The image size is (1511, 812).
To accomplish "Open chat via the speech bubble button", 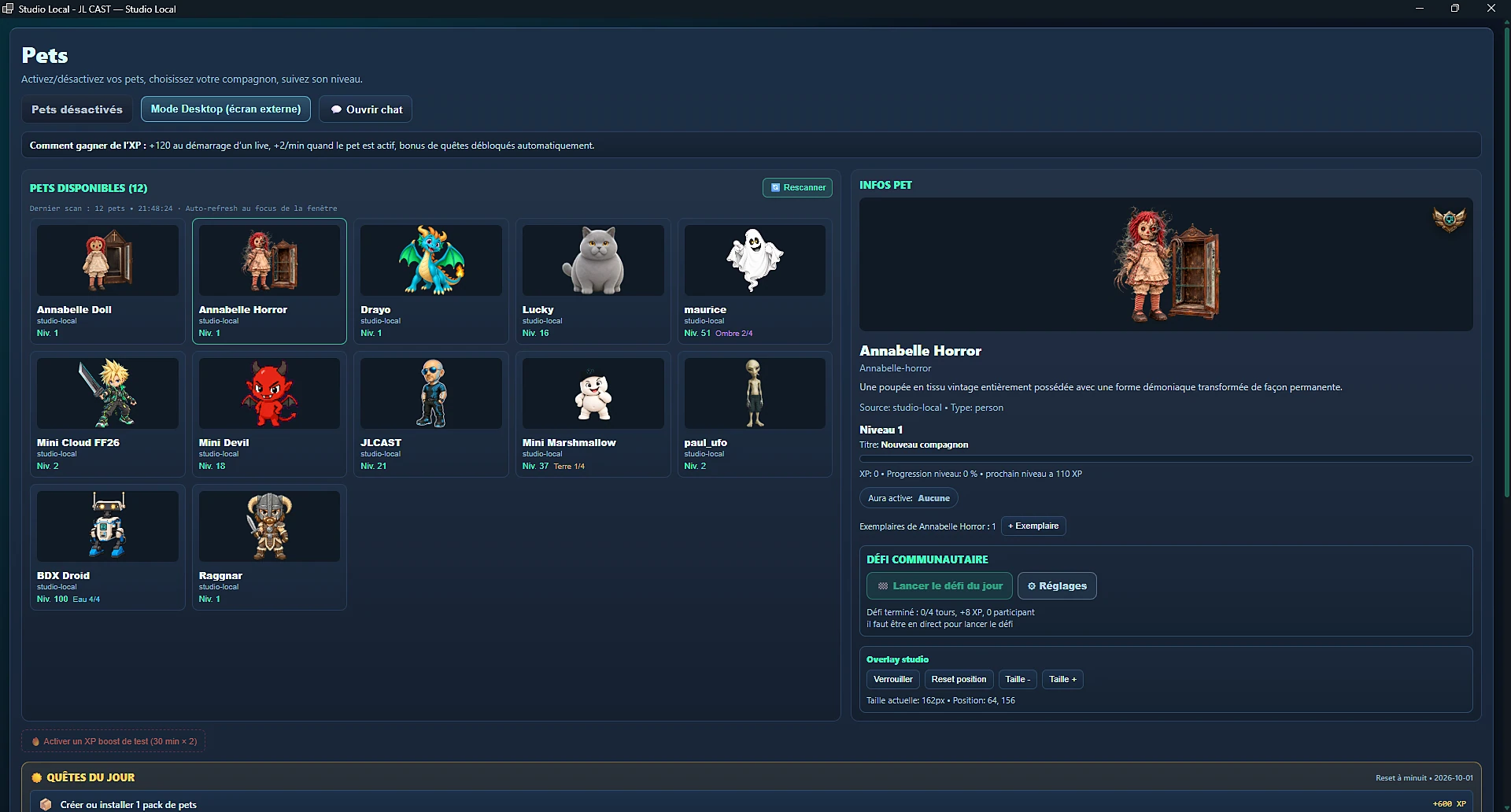I will click(x=365, y=109).
